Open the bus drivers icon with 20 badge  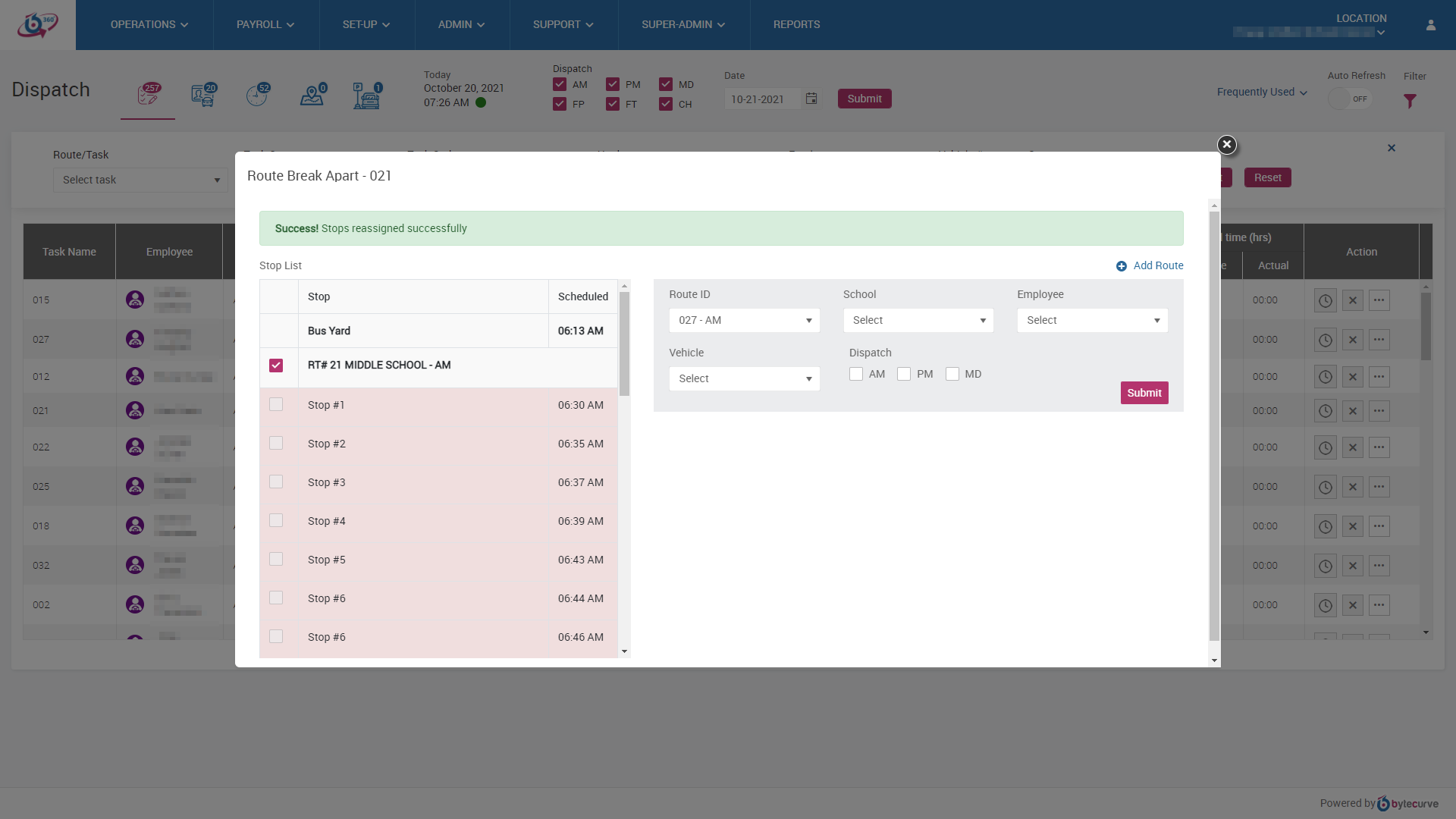(203, 96)
